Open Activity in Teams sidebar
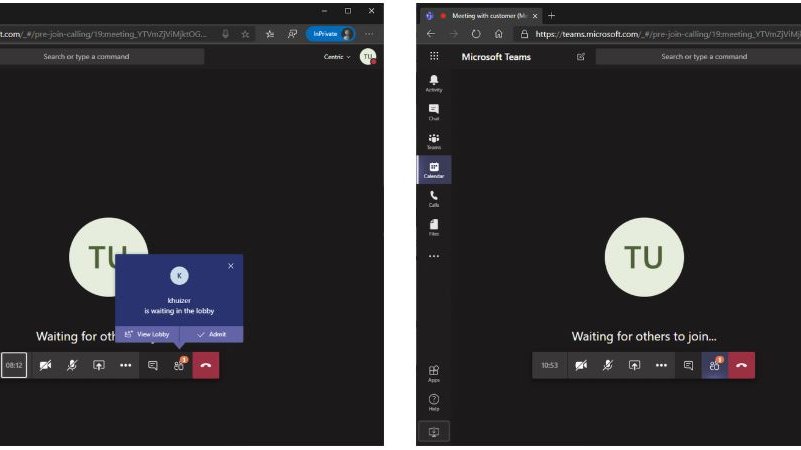 click(434, 83)
